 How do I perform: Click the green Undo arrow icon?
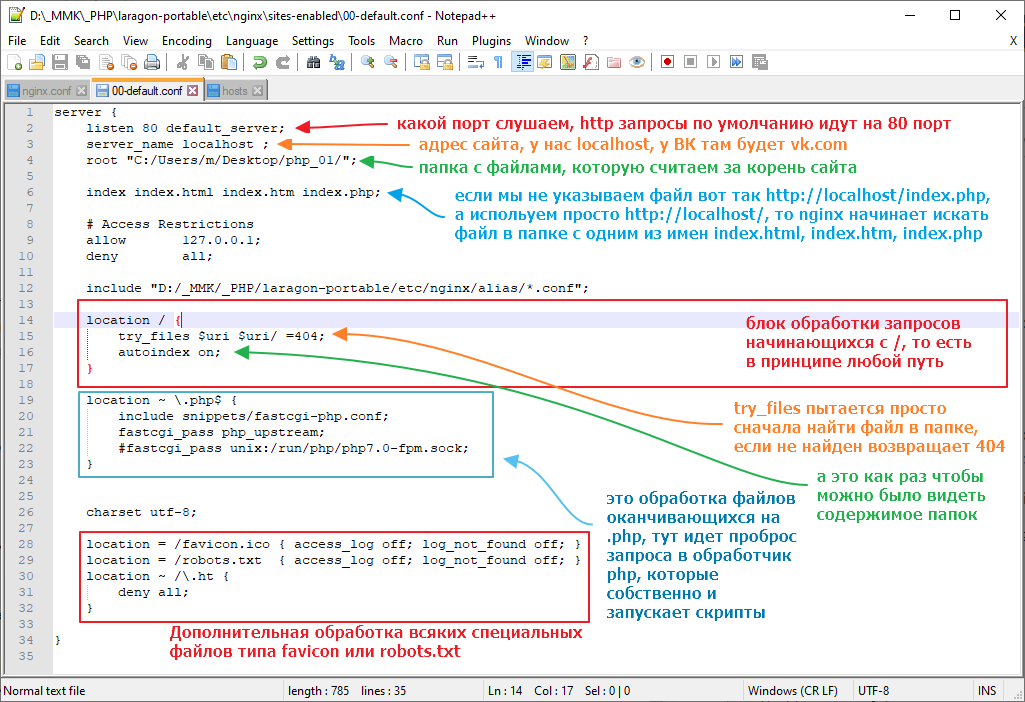pyautogui.click(x=259, y=62)
